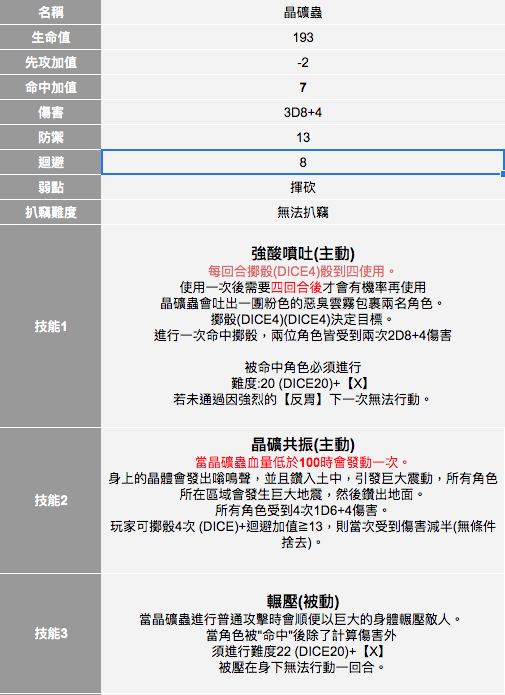Click the 晶礦蟲 name value cell

click(x=303, y=12)
